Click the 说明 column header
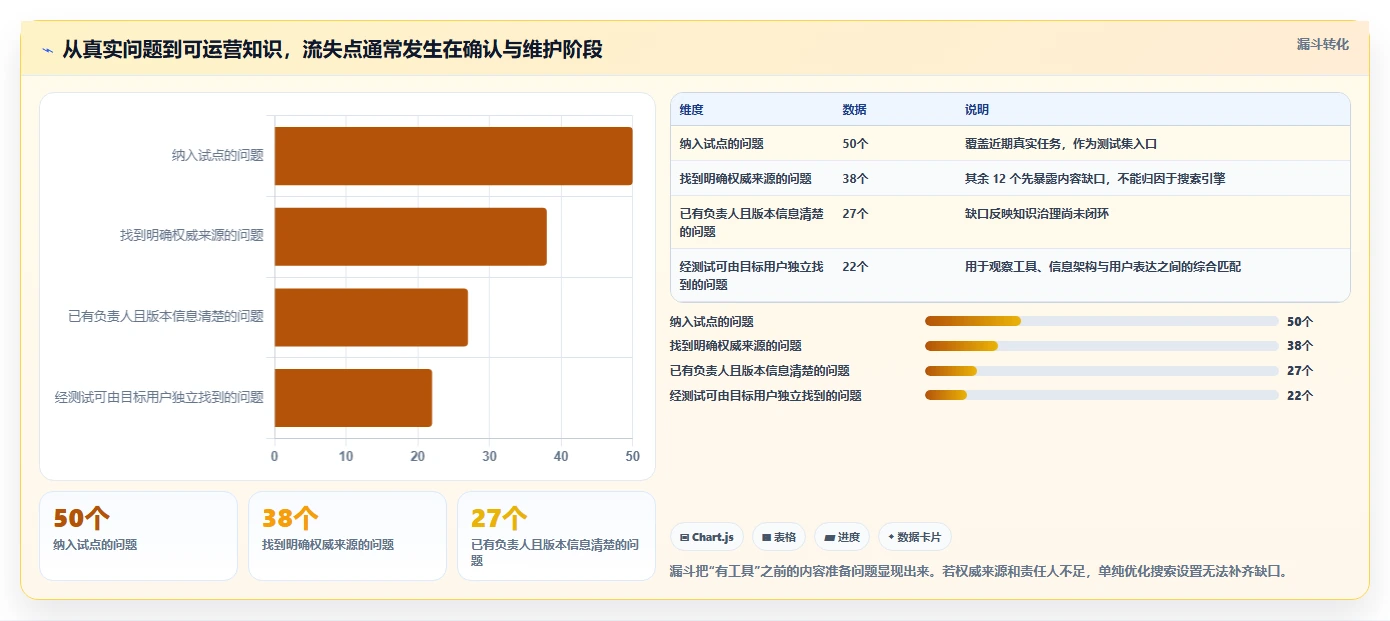Image resolution: width=1390 pixels, height=621 pixels. click(x=977, y=110)
